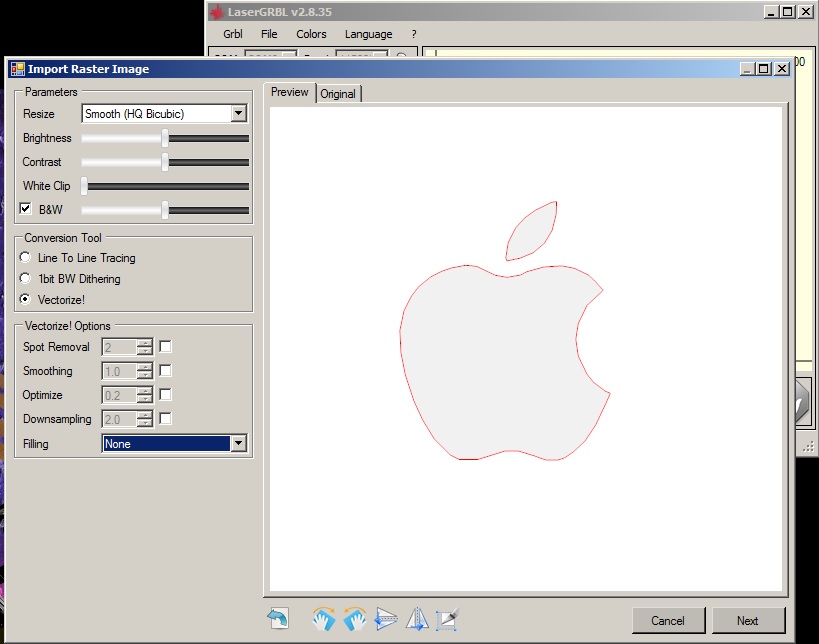
Task: Select Line To Line Tracing option
Action: click(26, 258)
